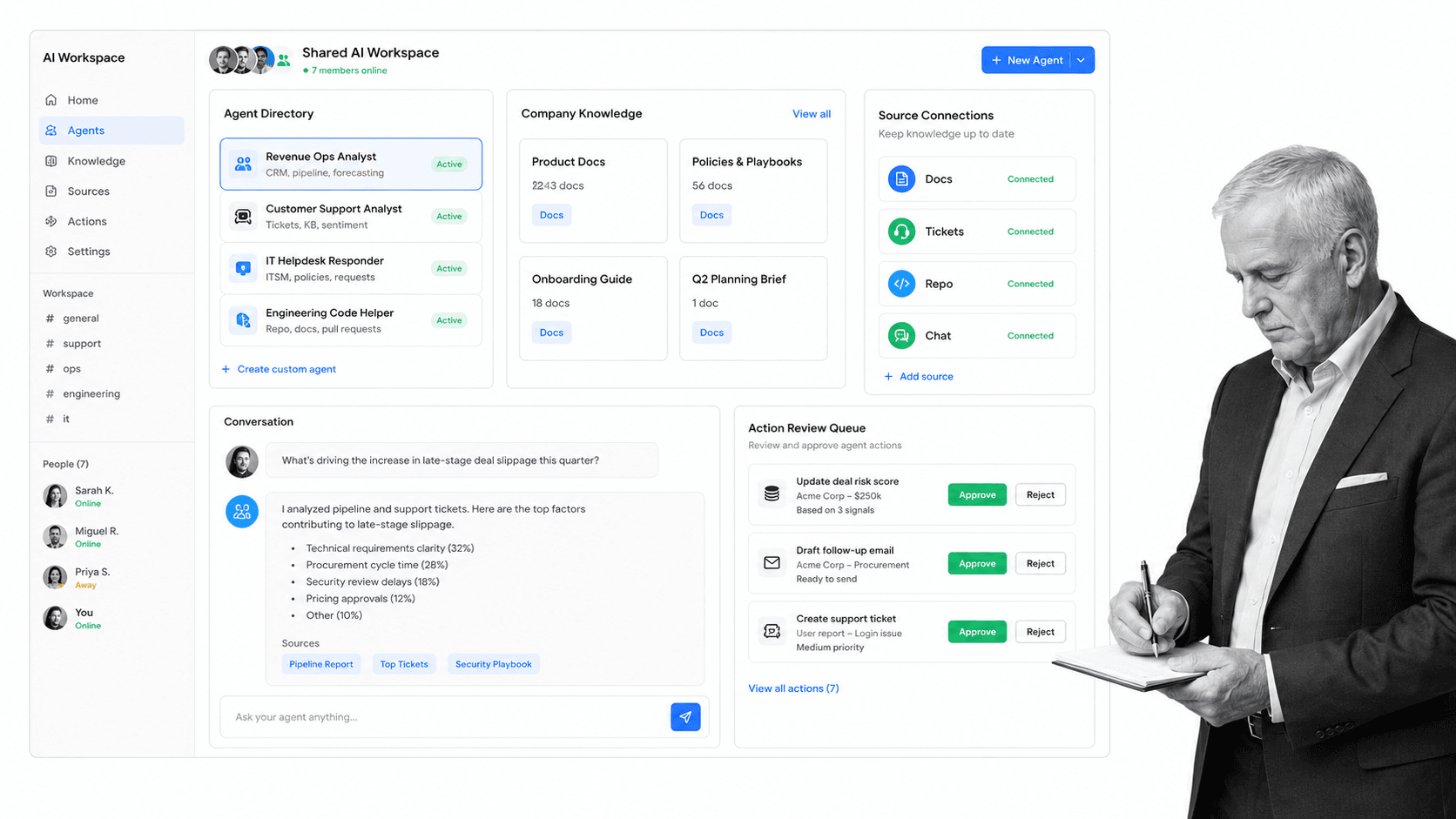Viewport: 1456px width, 819px height.
Task: Click the Tickets headset icon
Action: coord(901,232)
